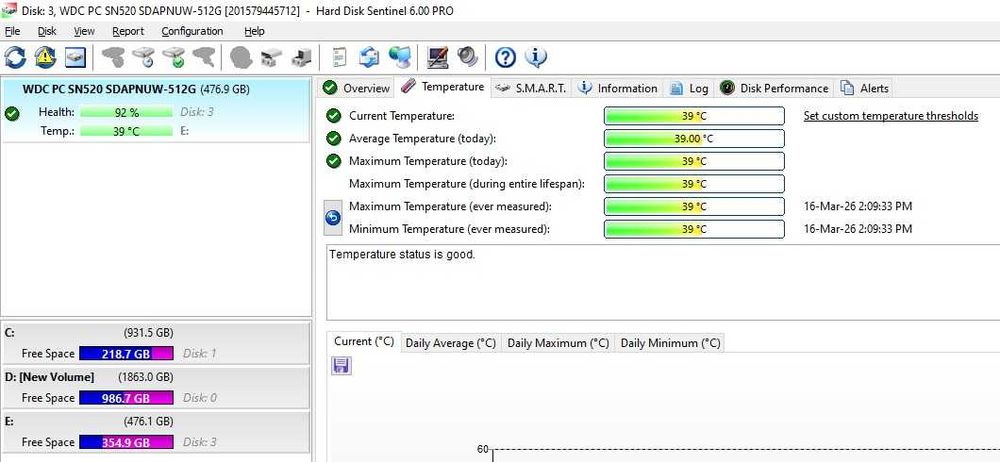Click the Health 92 % bar
1000x462 pixels.
(x=126, y=112)
